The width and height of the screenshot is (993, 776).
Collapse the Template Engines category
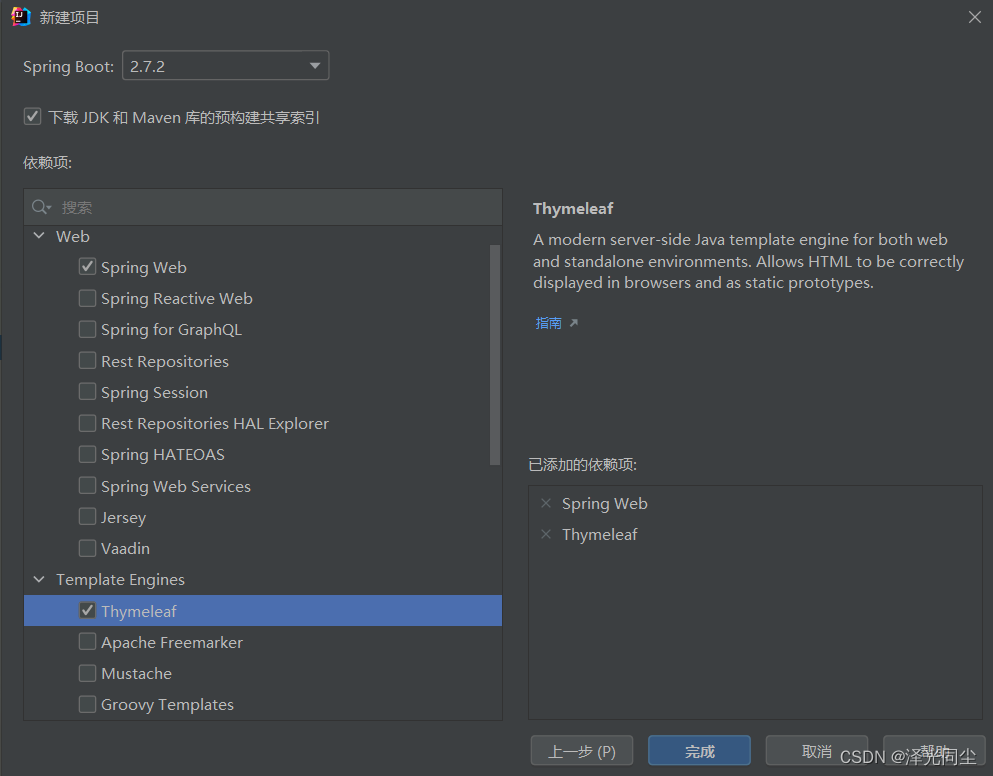pos(39,579)
